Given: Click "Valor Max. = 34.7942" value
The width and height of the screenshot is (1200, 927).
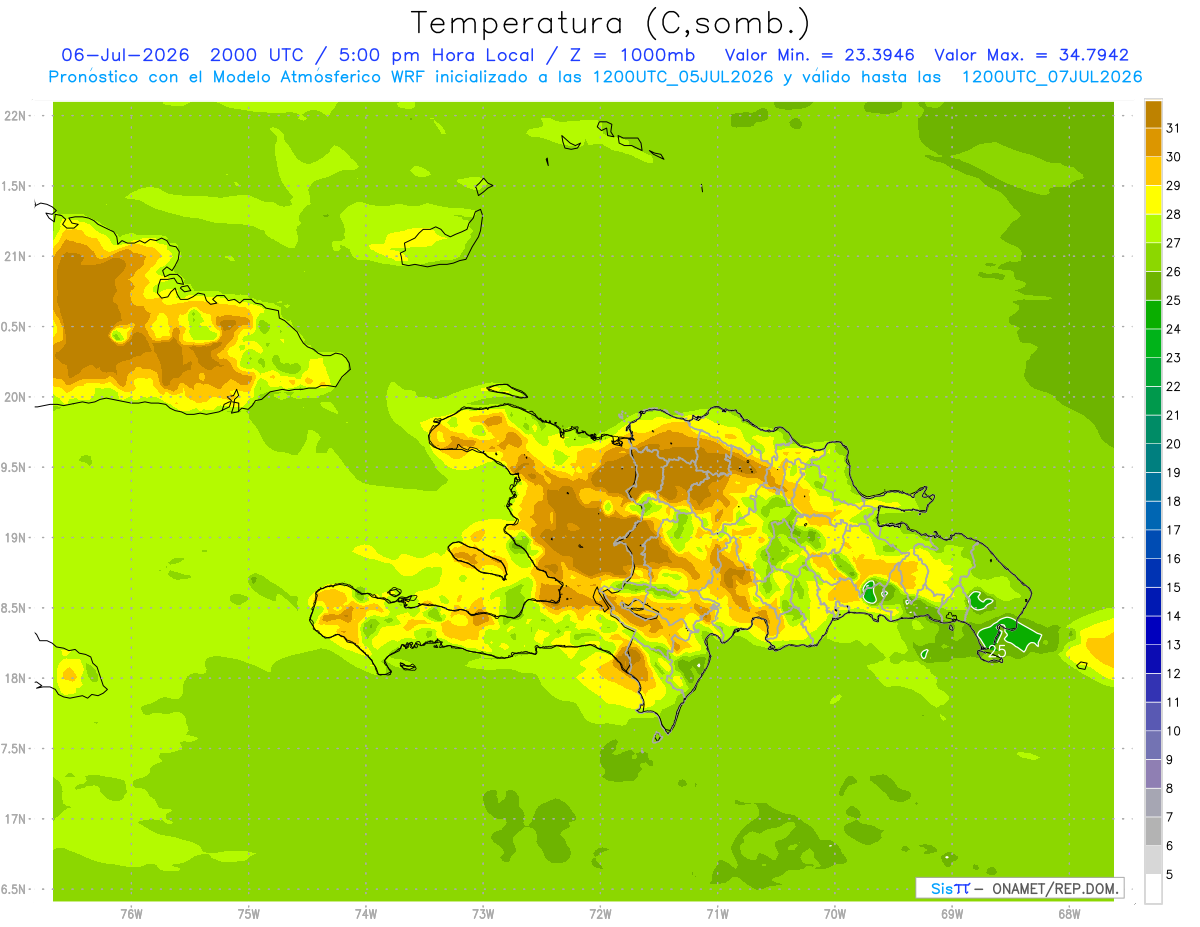Looking at the screenshot, I should tap(1031, 55).
